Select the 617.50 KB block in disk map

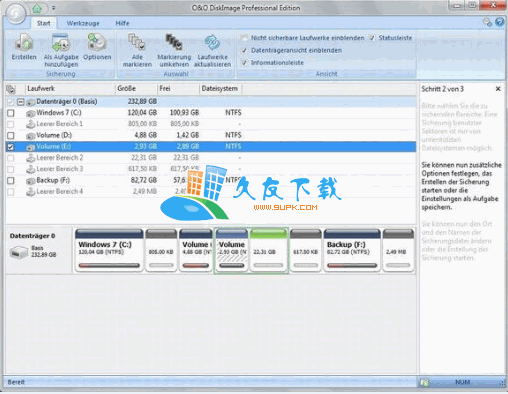(305, 250)
